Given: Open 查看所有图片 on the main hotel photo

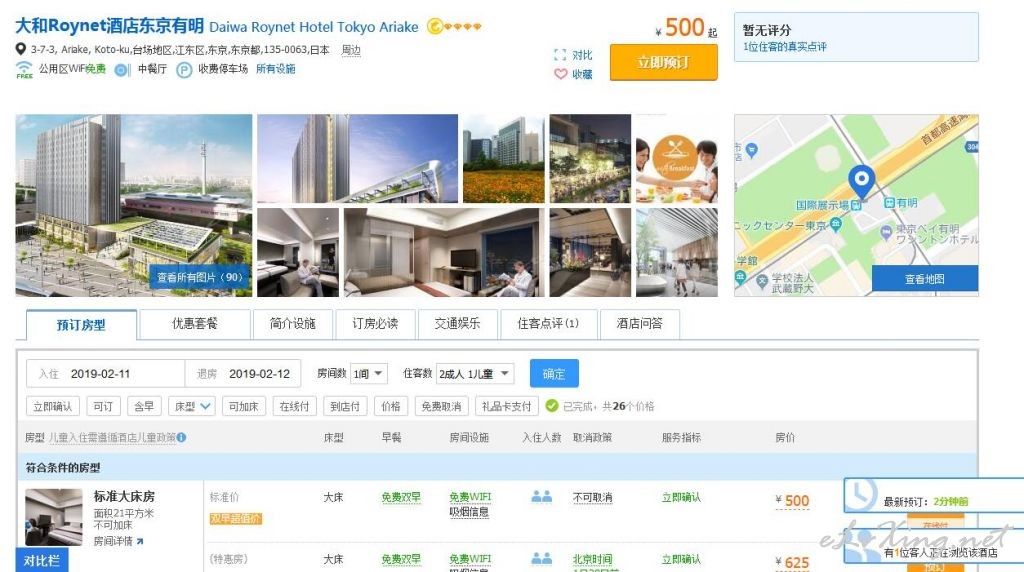Looking at the screenshot, I should (x=200, y=277).
